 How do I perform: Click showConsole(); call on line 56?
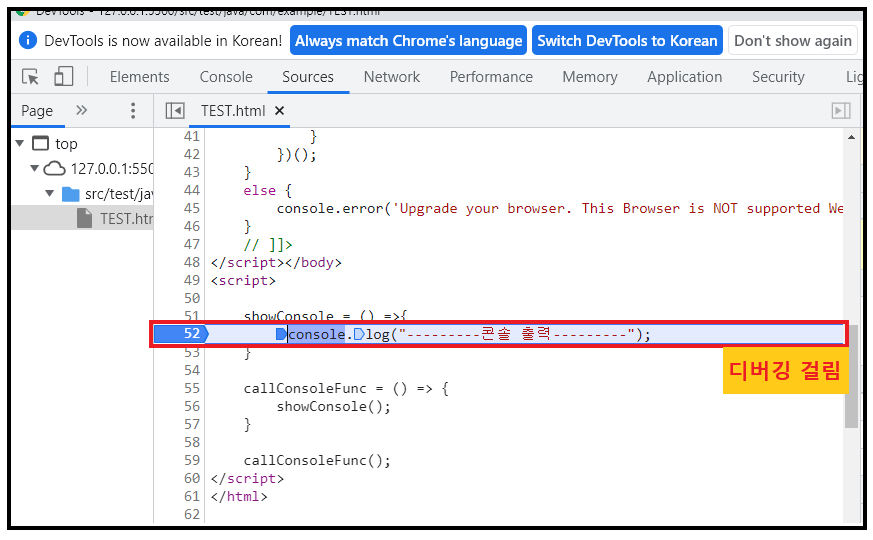coord(334,406)
